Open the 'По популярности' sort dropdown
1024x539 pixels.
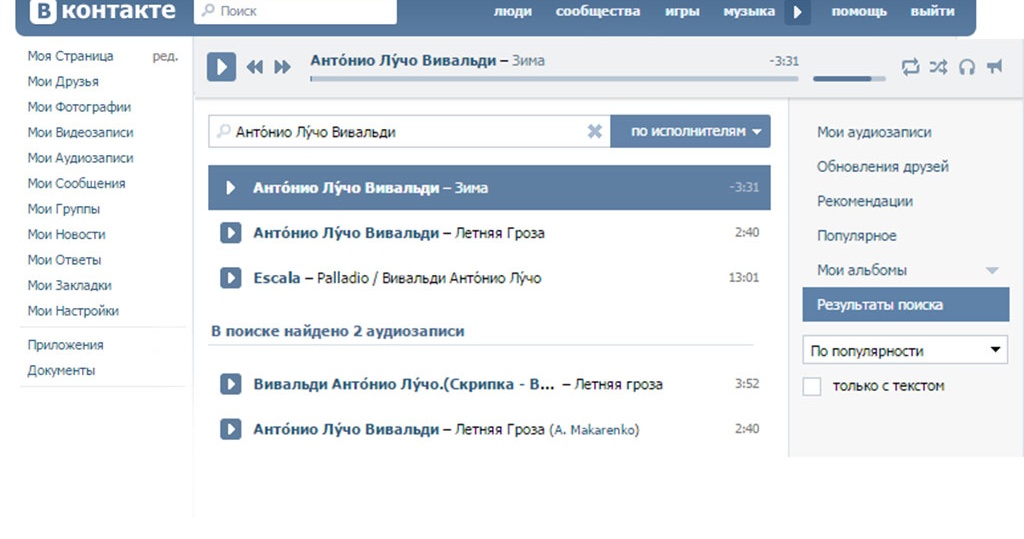(905, 350)
